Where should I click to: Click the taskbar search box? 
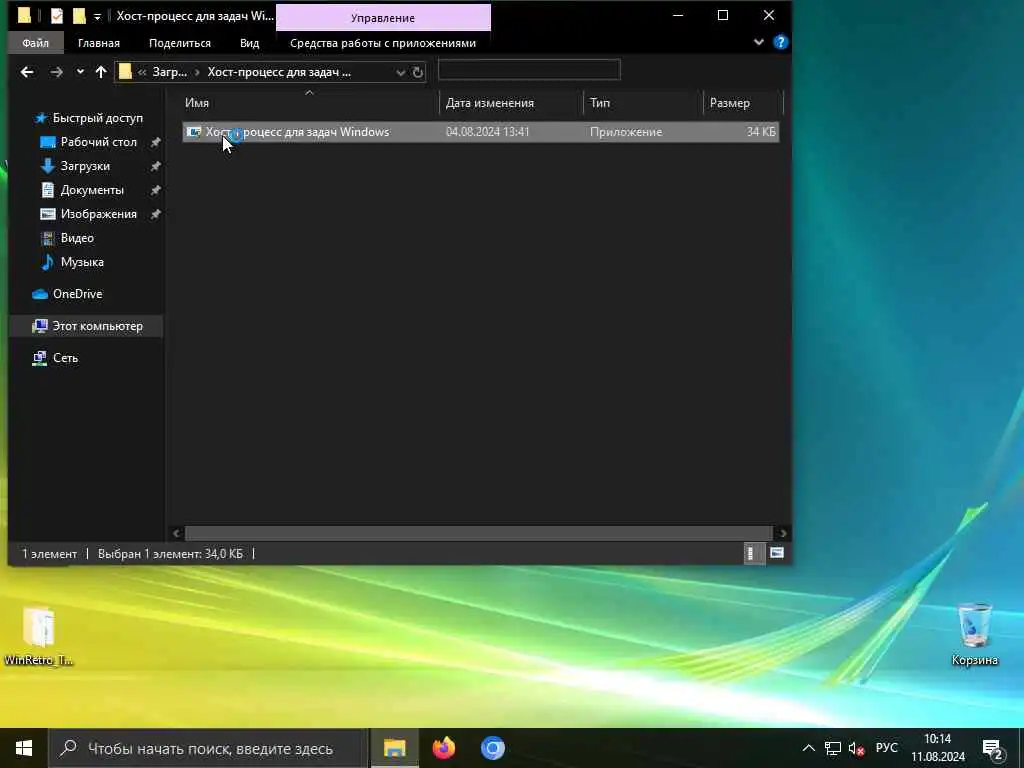point(208,748)
